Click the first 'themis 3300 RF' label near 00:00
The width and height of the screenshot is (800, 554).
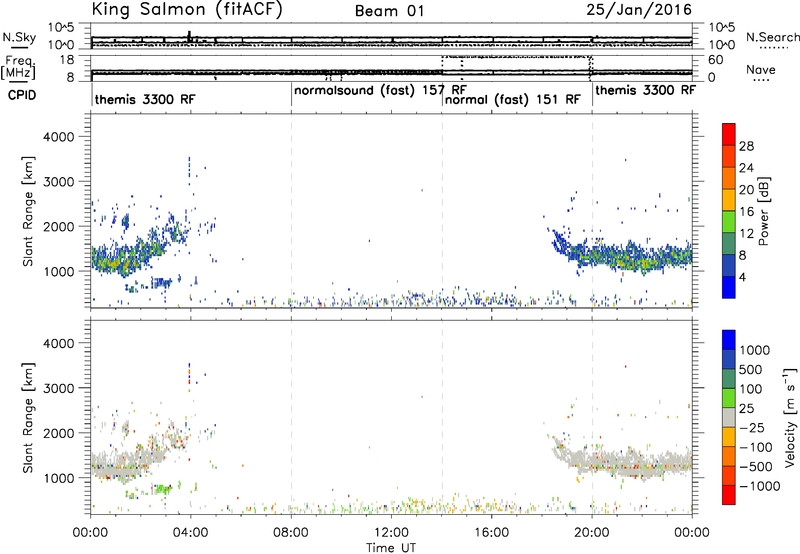(145, 99)
